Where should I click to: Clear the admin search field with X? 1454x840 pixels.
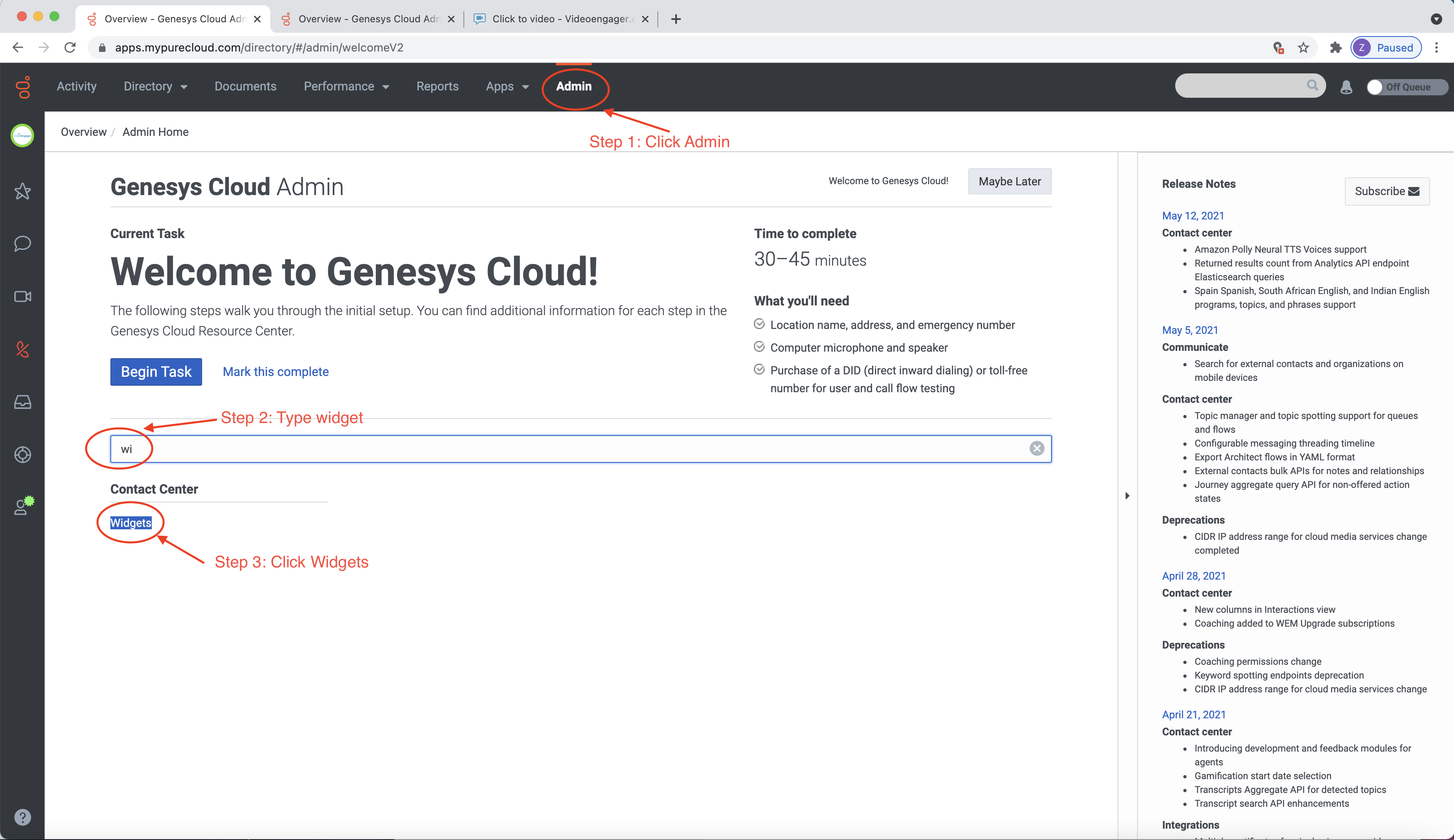(1037, 449)
